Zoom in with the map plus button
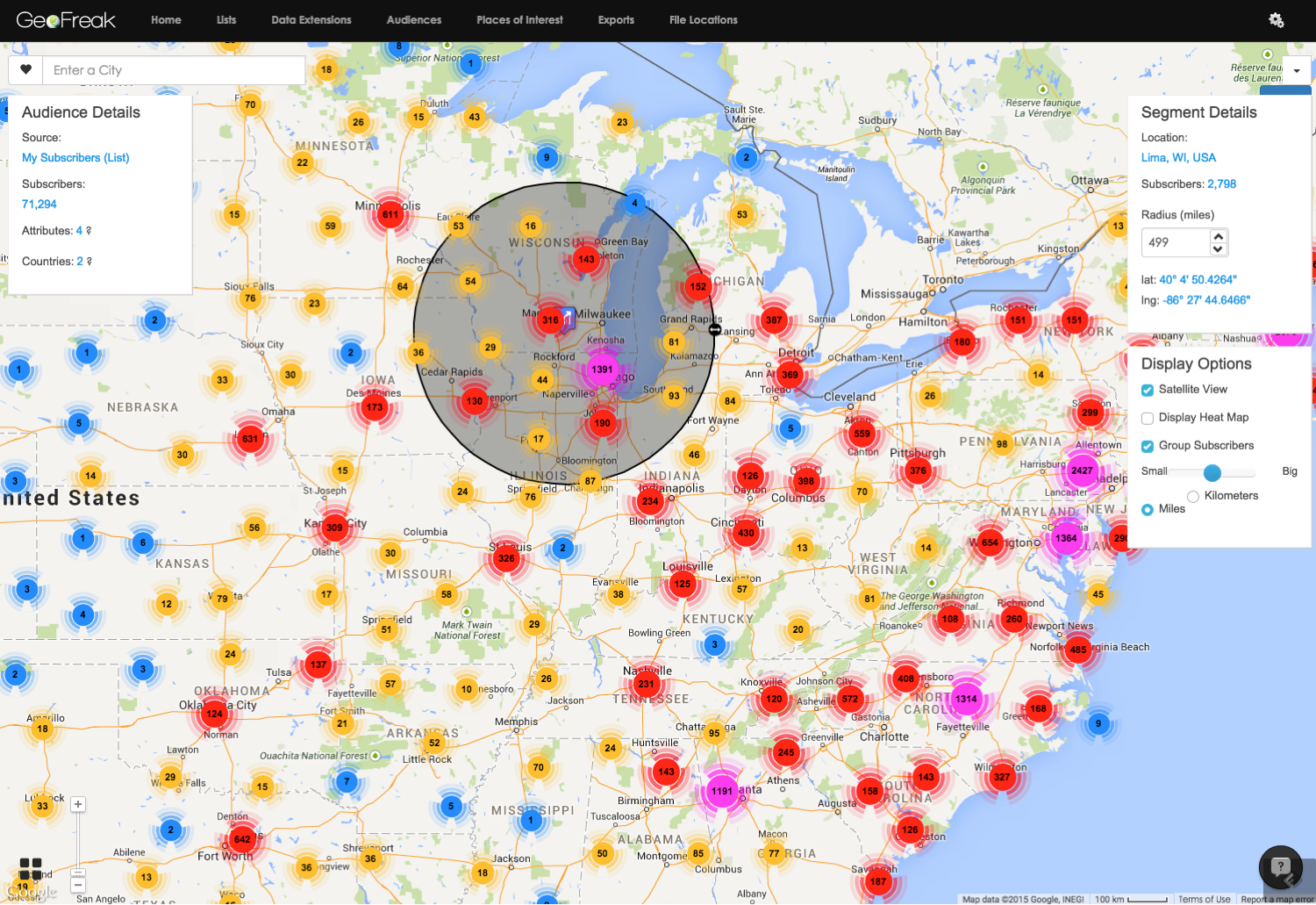Viewport: 1316px width, 905px height. point(78,804)
